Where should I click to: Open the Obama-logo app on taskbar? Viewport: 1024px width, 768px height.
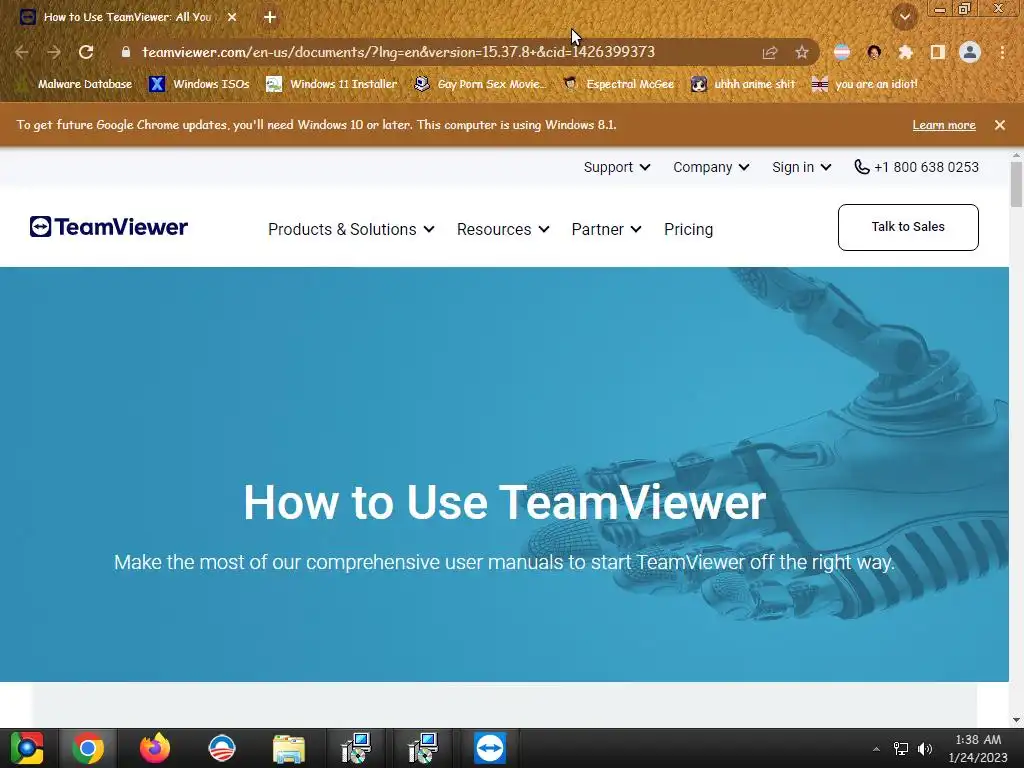coord(221,748)
